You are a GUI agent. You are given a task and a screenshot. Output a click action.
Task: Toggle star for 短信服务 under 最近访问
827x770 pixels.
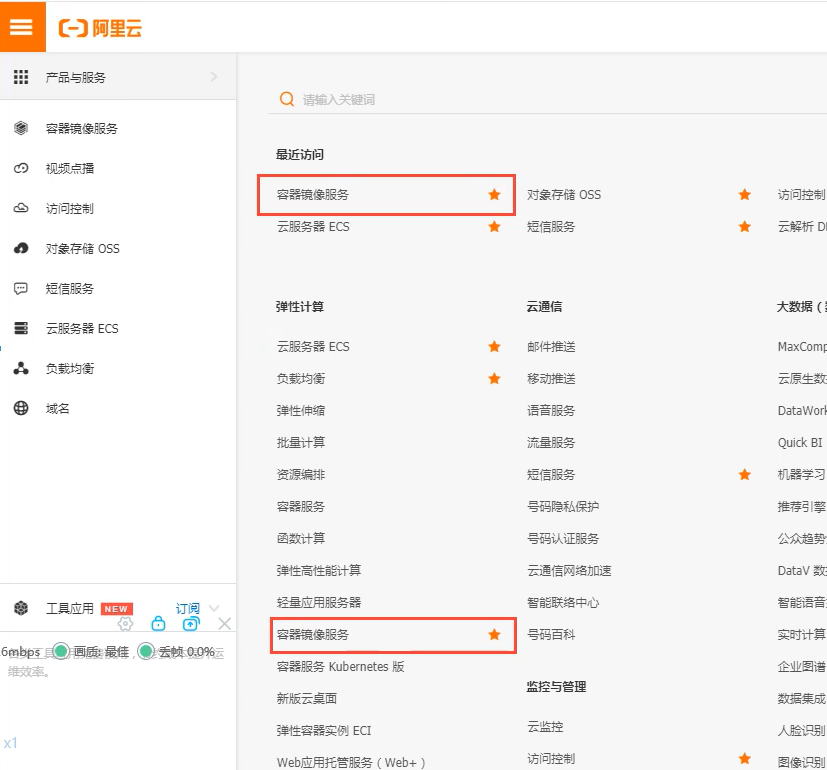pos(745,227)
